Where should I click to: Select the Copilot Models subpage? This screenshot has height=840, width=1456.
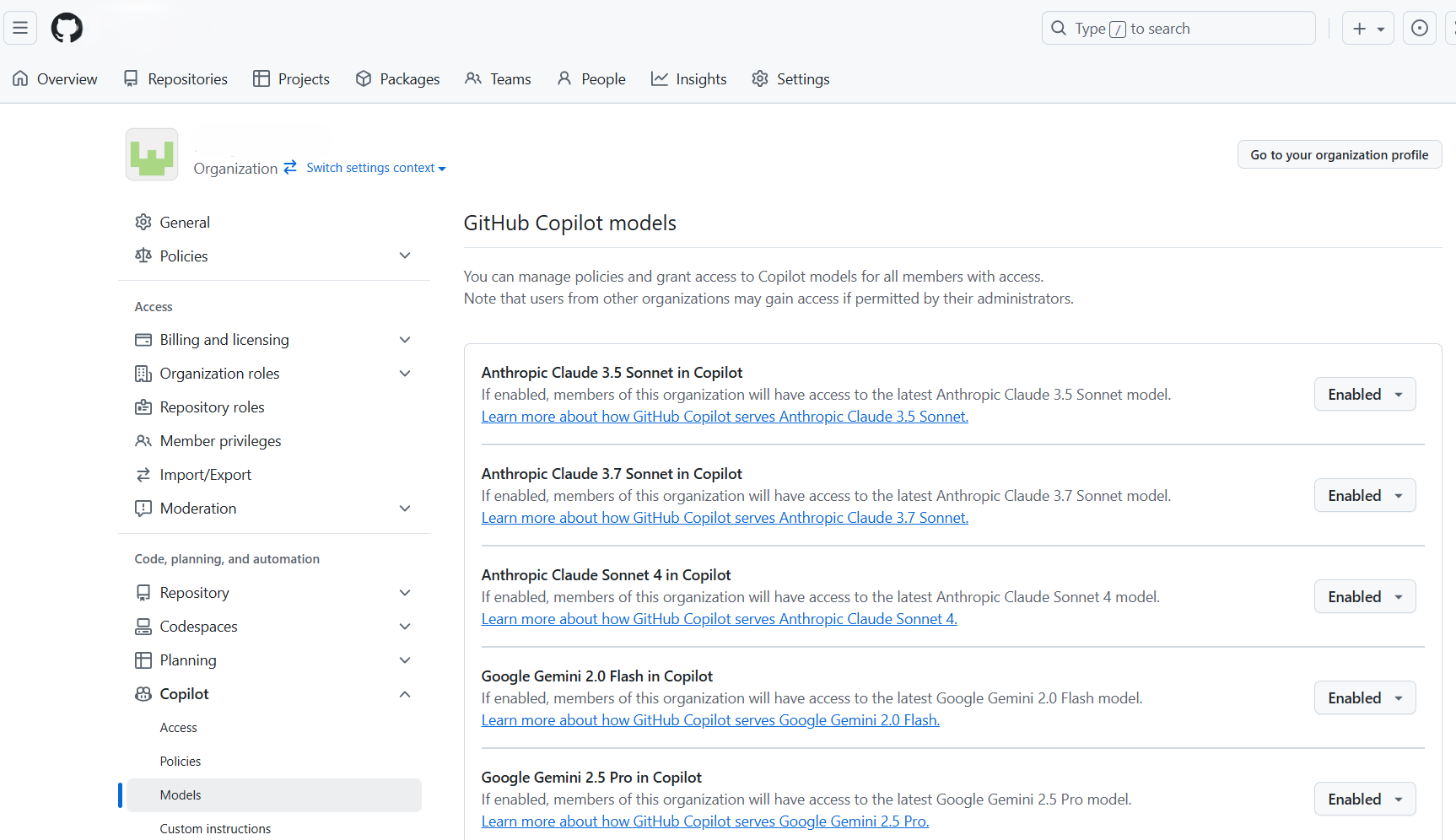pyautogui.click(x=274, y=795)
